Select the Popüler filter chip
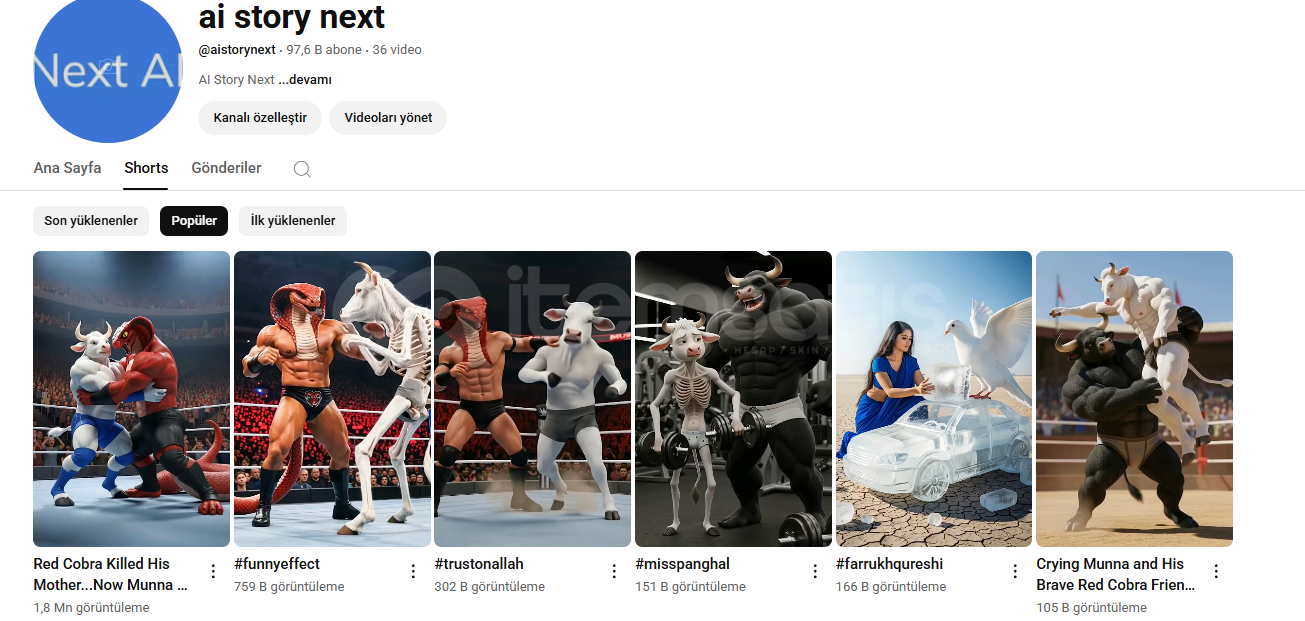1305x621 pixels. click(194, 221)
